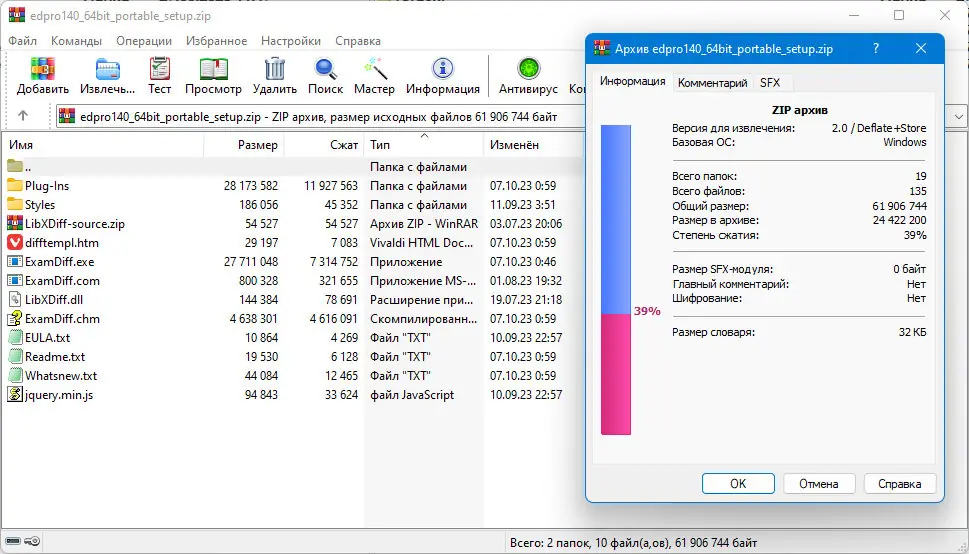Select the difftempl.htm Vivaldi icon
Image resolution: width=969 pixels, height=554 pixels.
[x=15, y=242]
